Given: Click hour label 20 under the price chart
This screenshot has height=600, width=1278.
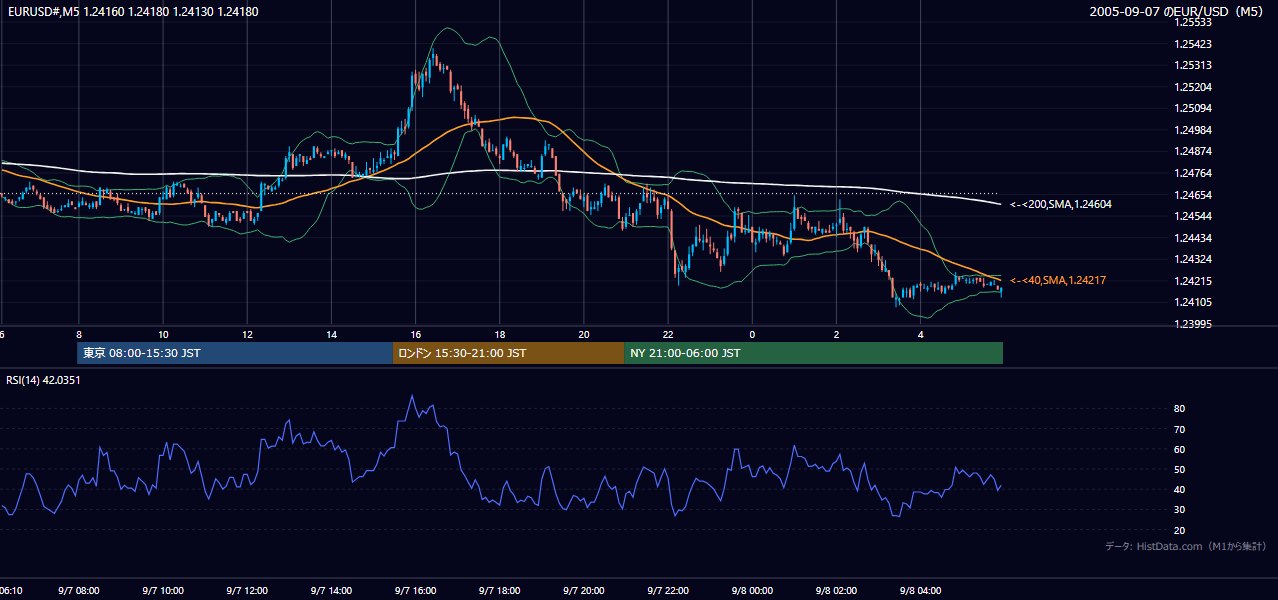Looking at the screenshot, I should [x=584, y=334].
